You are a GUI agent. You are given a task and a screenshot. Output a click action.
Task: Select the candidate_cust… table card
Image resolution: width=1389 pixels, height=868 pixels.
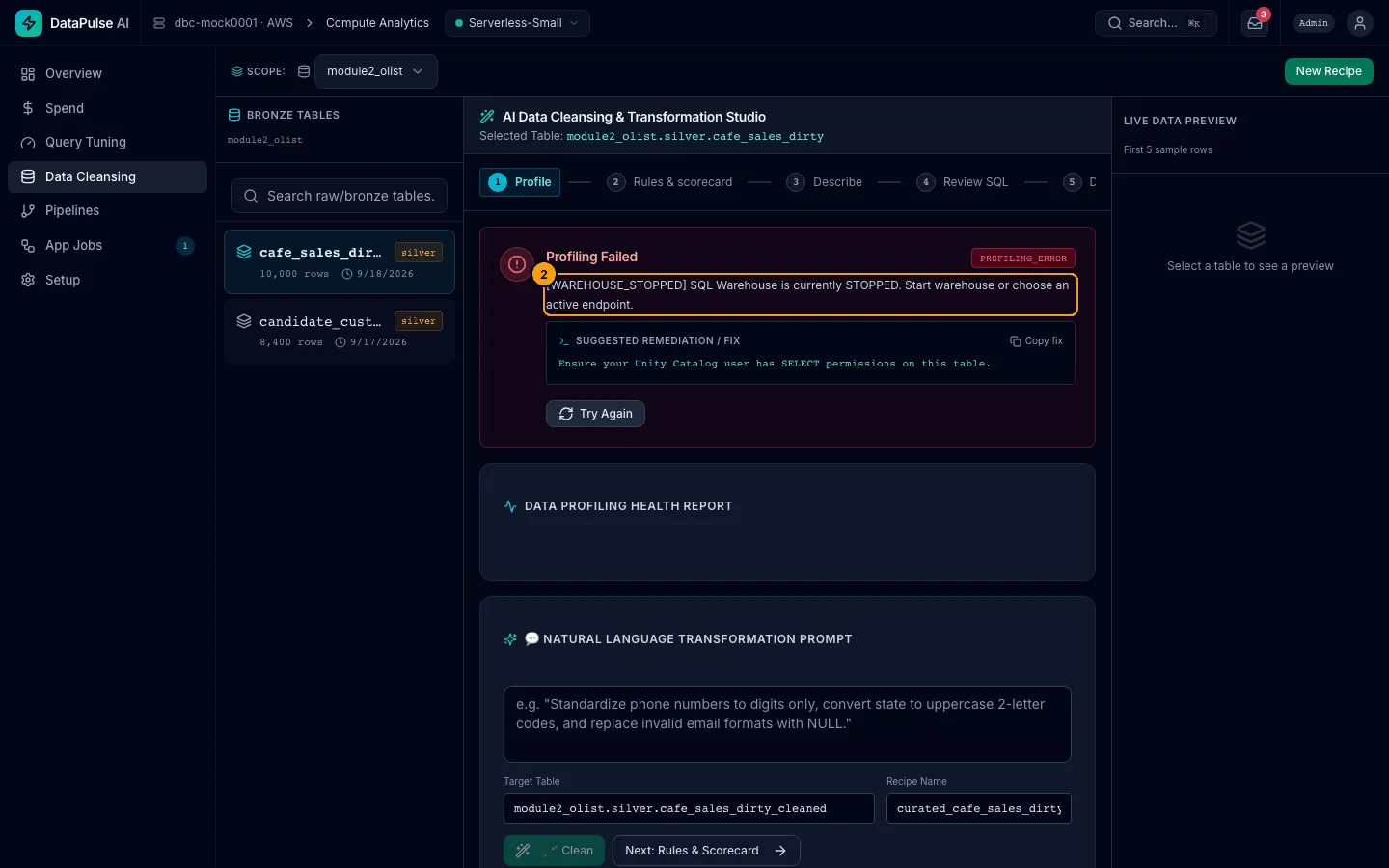[340, 331]
